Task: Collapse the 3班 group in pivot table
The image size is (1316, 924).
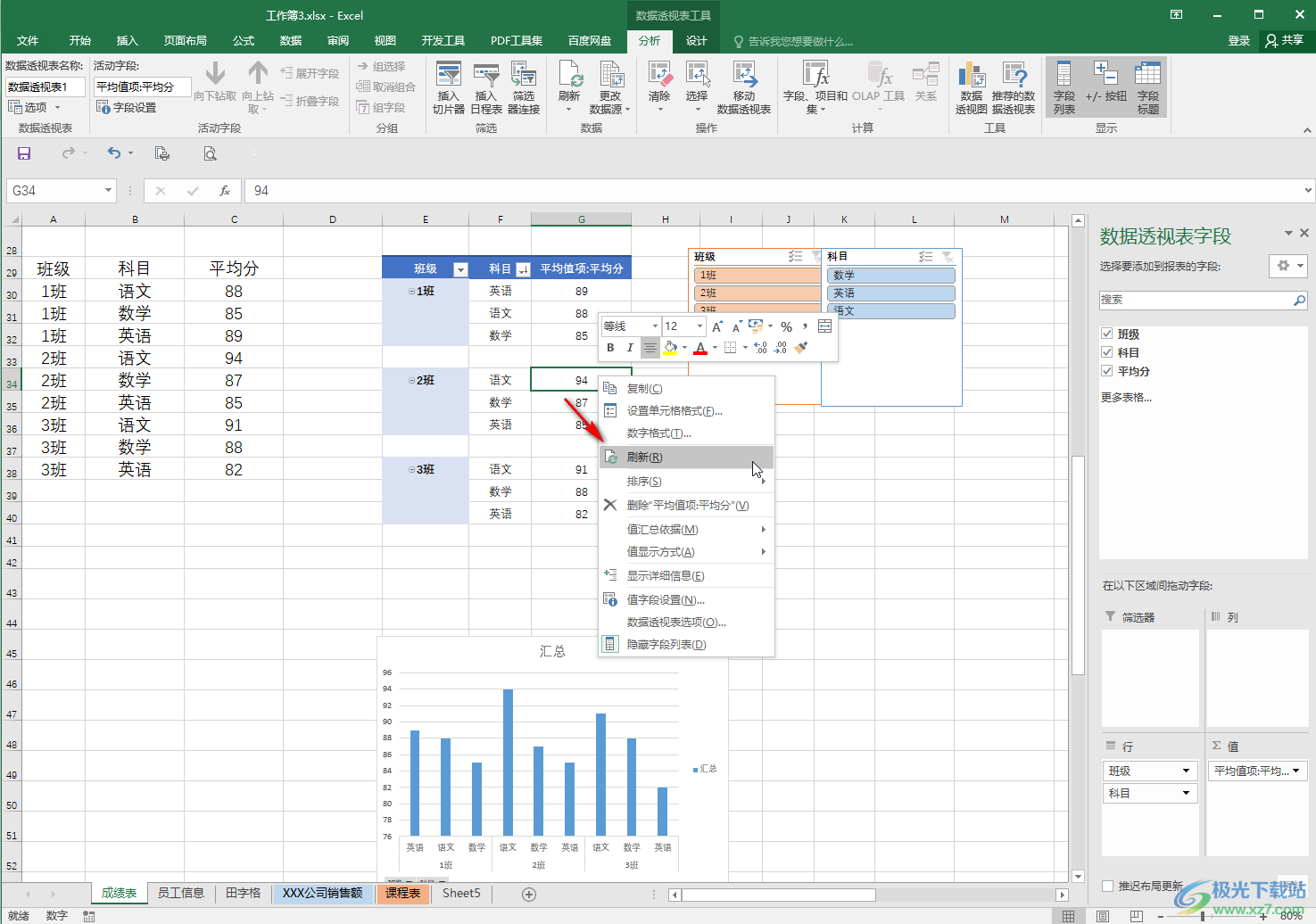Action: (411, 469)
